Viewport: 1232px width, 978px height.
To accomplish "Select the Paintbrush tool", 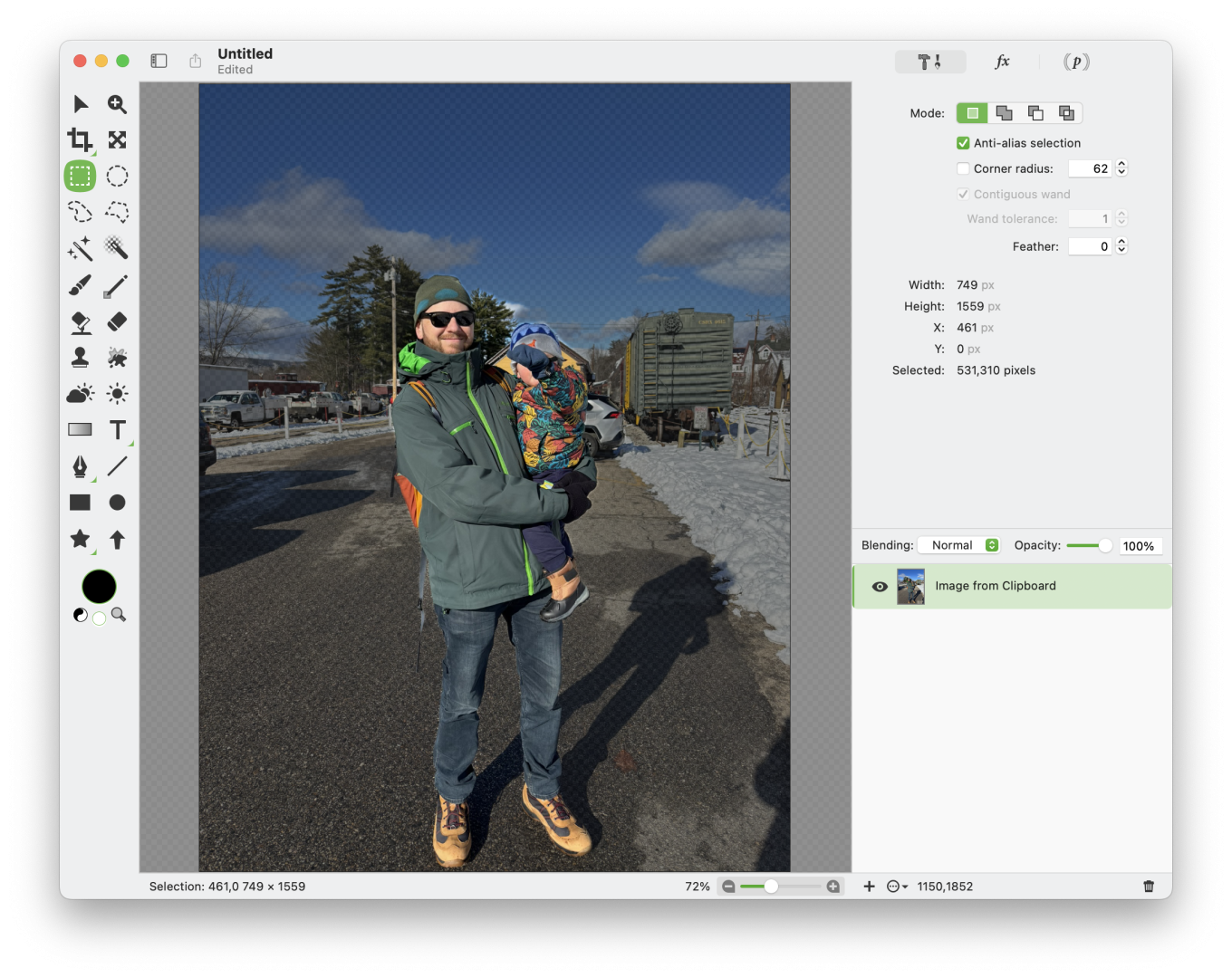I will (81, 285).
